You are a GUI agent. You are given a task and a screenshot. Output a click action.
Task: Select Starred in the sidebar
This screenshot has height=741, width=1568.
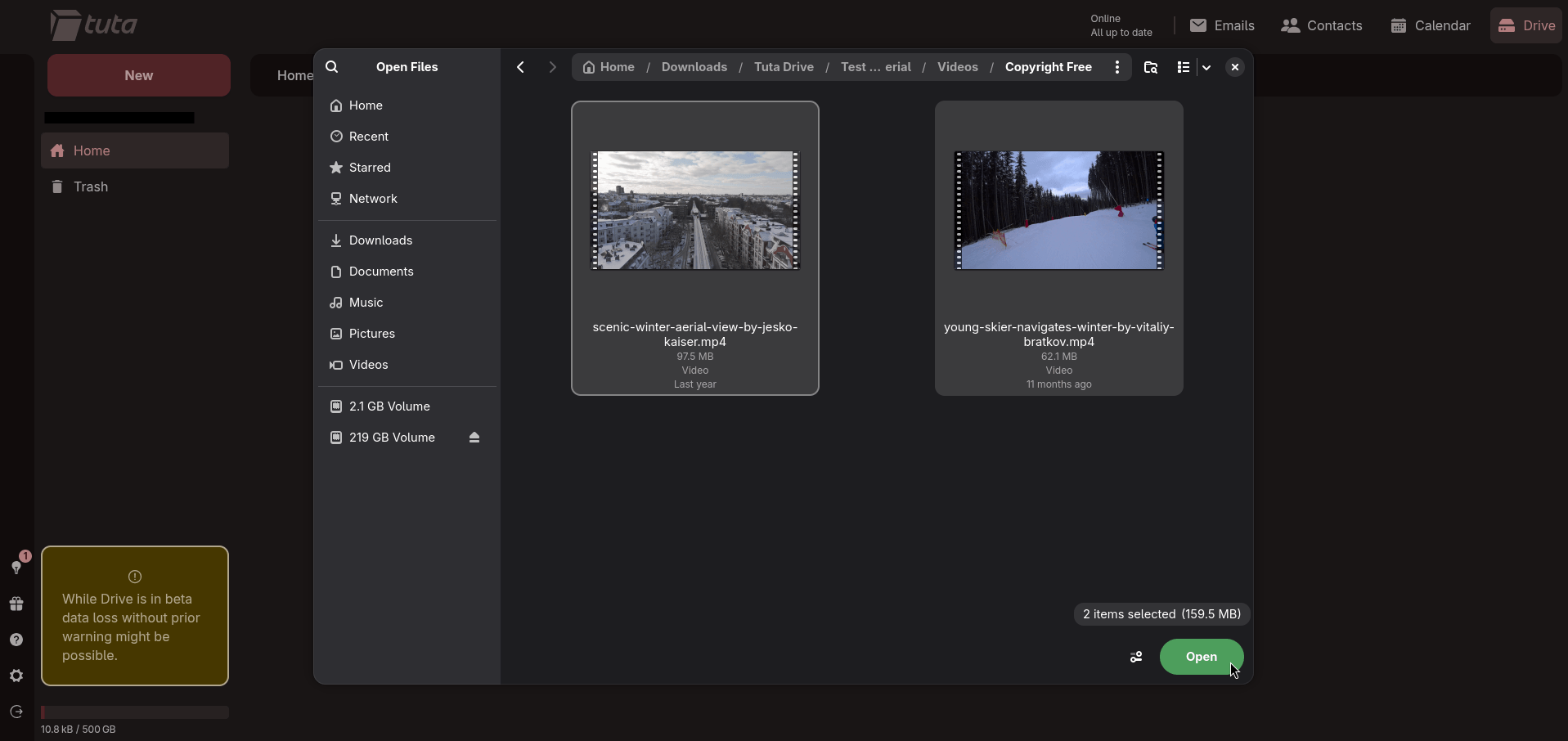click(370, 168)
